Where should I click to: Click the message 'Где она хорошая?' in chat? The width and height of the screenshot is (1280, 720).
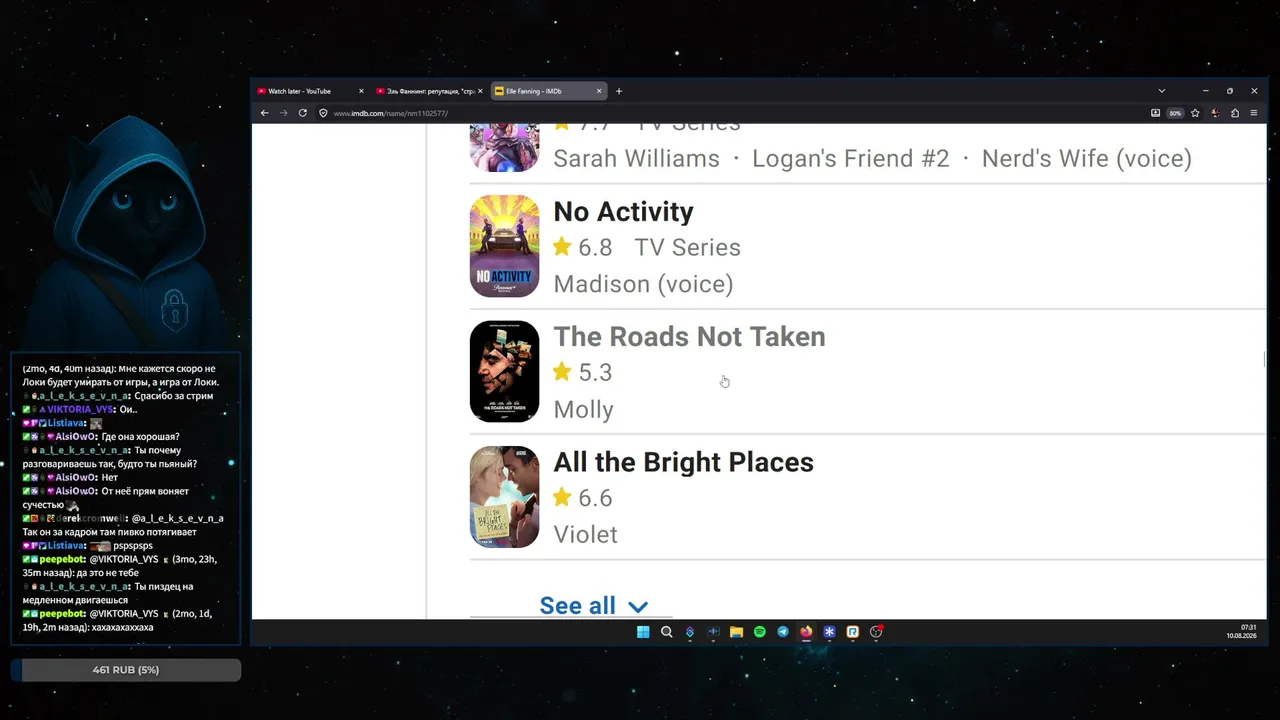140,437
